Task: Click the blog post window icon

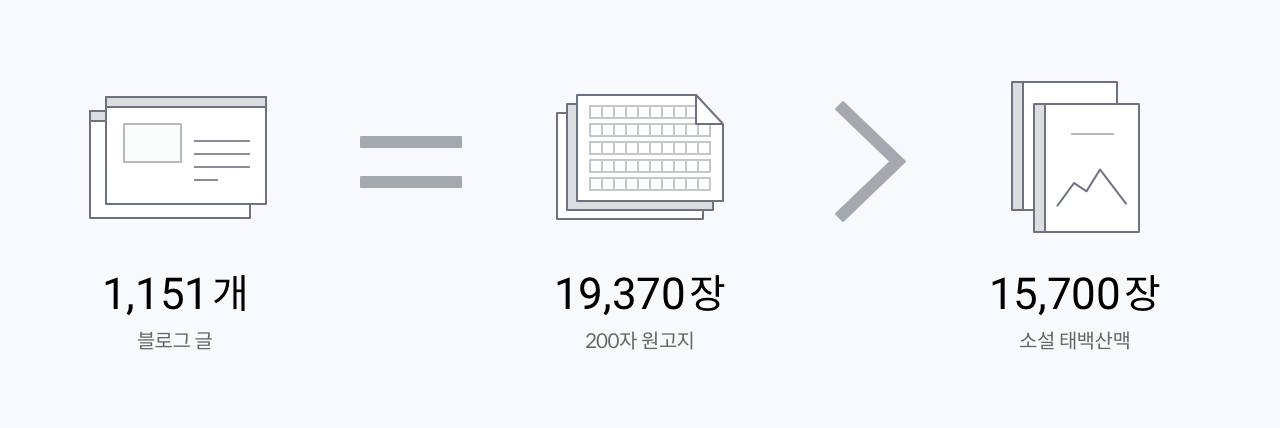Action: (178, 157)
